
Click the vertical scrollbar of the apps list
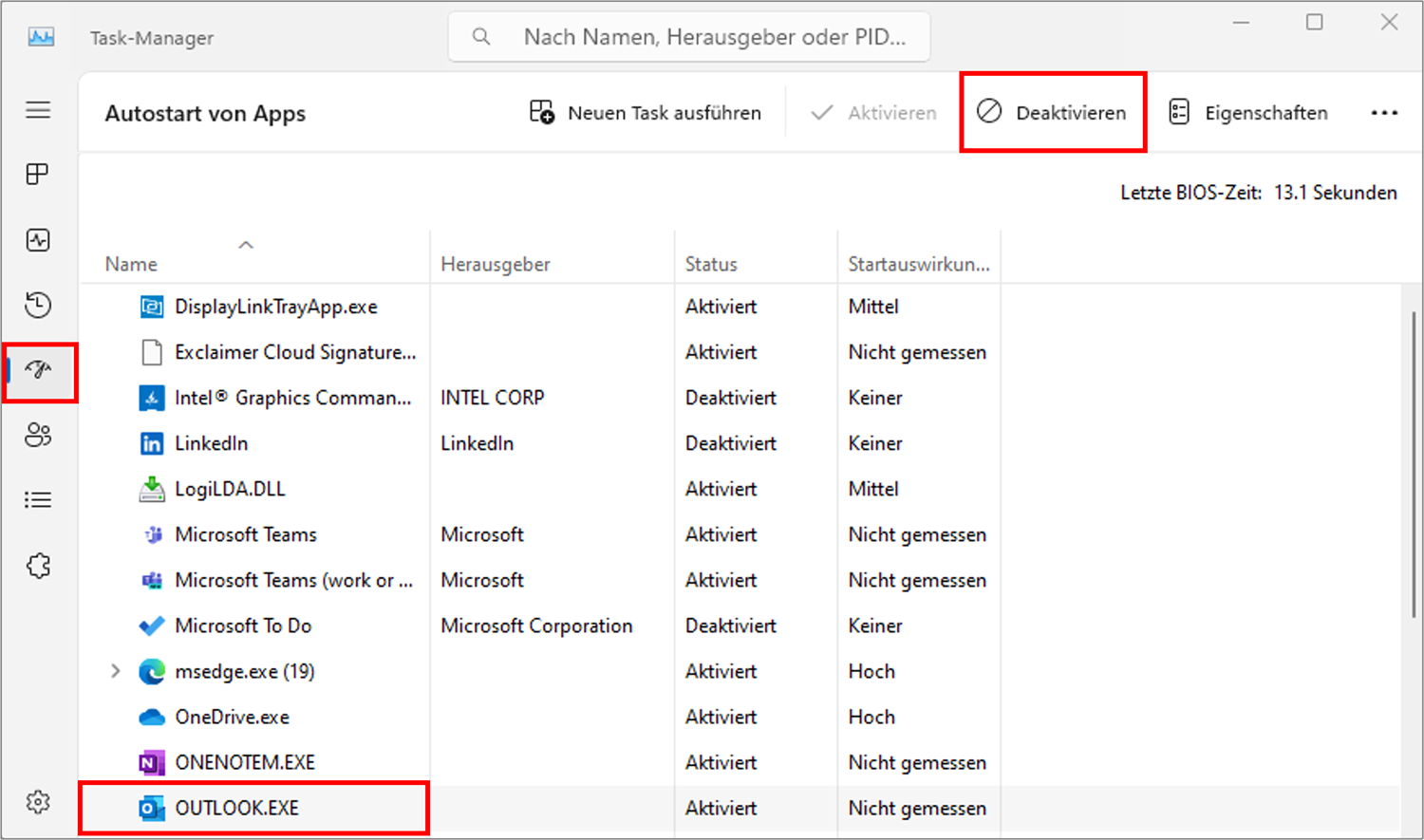point(1412,465)
